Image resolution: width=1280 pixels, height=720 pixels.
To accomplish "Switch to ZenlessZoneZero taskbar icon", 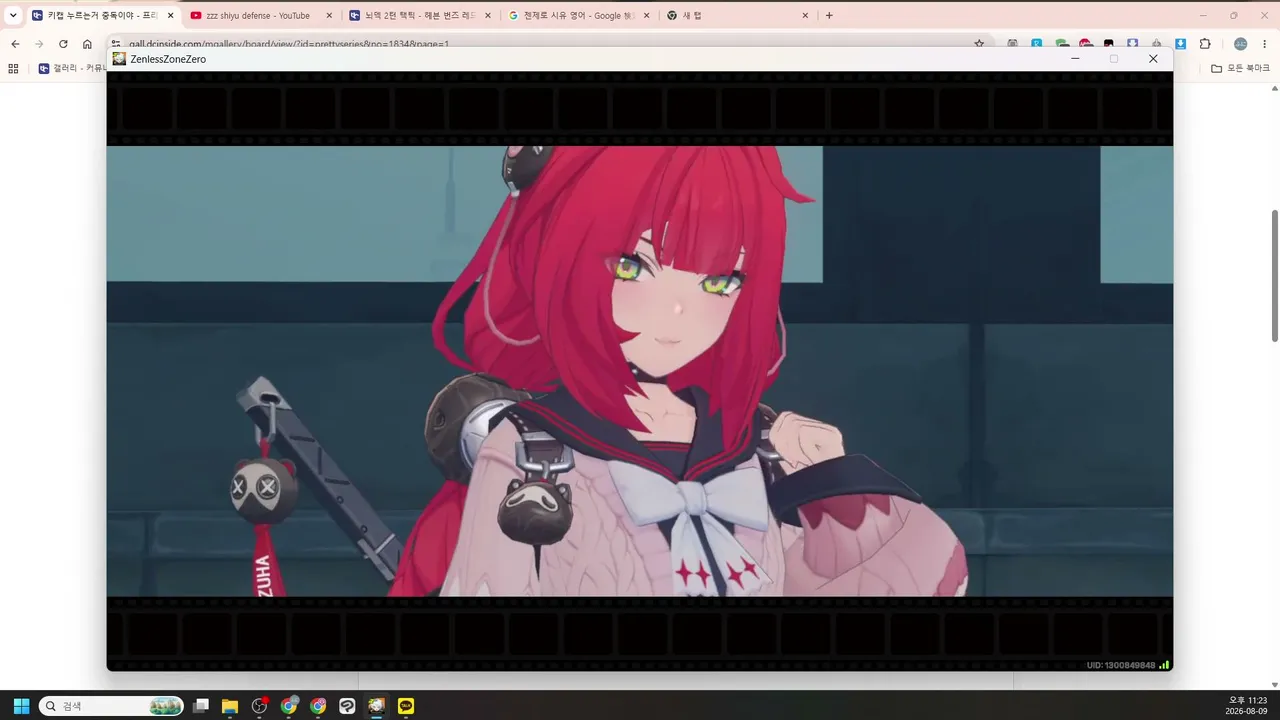I will 376,706.
